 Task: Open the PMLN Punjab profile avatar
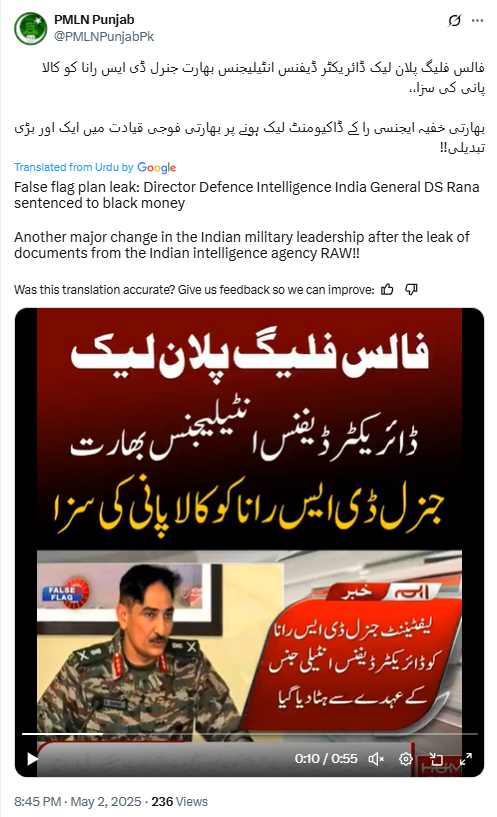(30, 28)
